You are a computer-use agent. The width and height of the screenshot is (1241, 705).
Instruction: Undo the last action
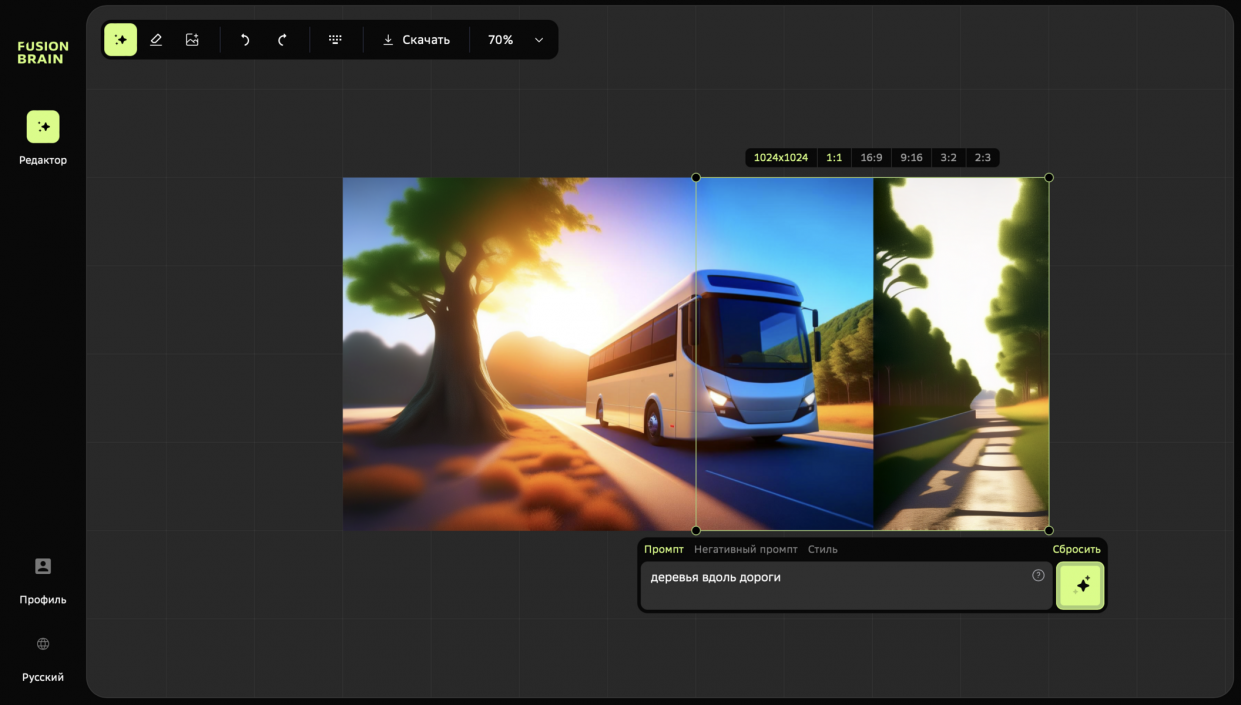point(245,40)
